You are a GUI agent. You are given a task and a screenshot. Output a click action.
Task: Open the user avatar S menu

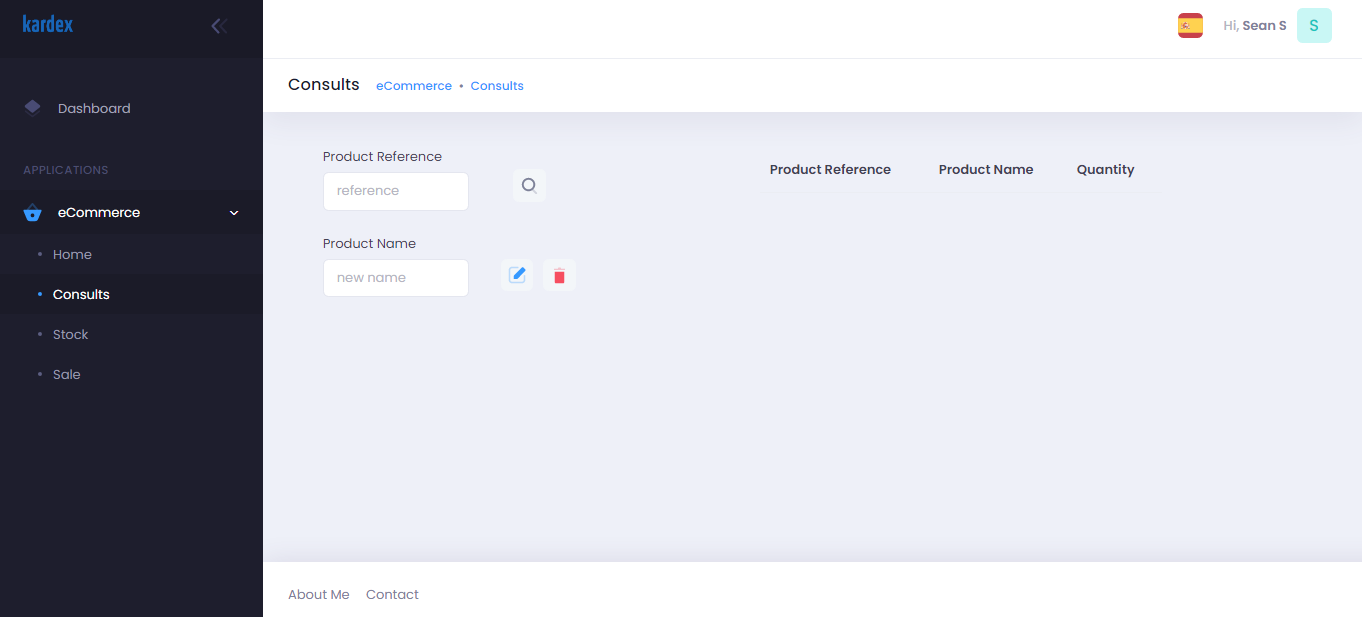[1314, 26]
